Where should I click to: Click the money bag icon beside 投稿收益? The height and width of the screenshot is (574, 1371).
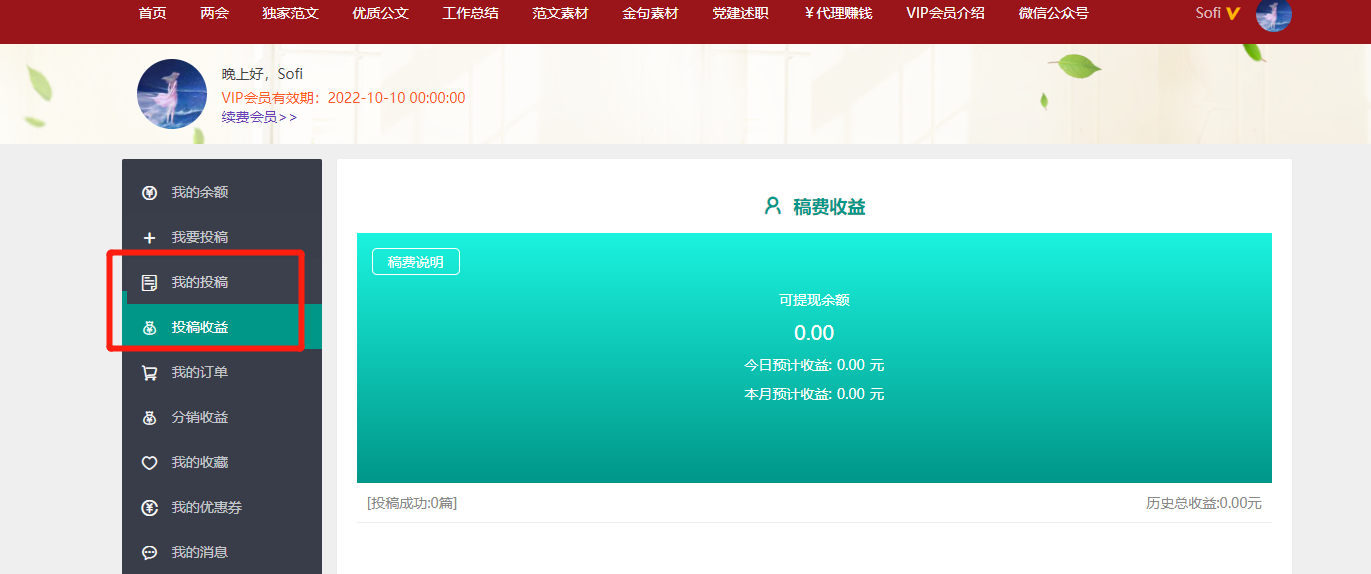tap(150, 328)
